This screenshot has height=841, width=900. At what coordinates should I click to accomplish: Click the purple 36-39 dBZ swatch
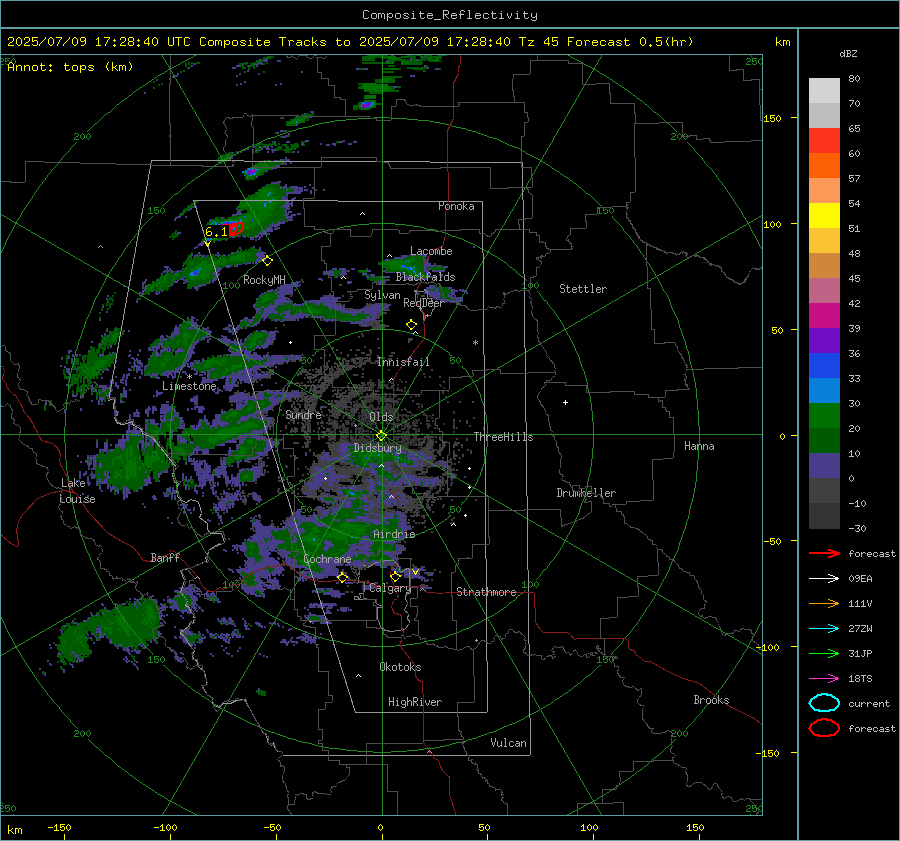824,340
